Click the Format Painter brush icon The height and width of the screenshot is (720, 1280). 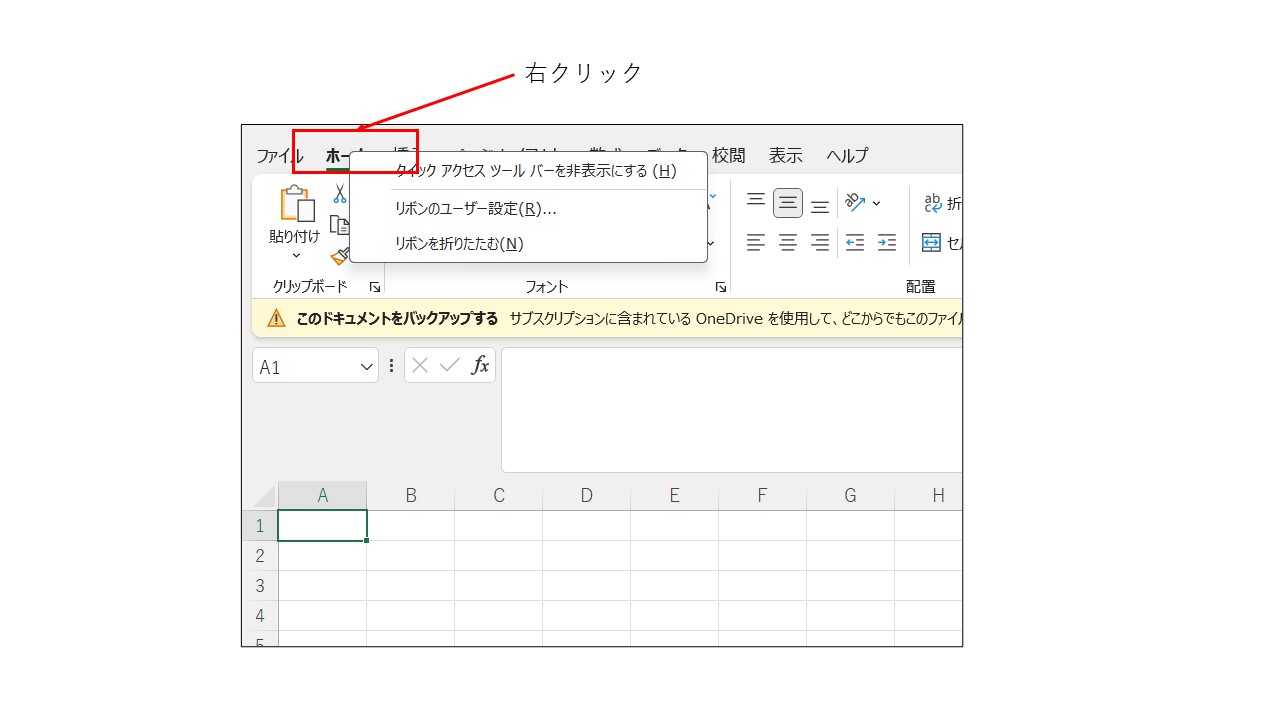pyautogui.click(x=340, y=256)
